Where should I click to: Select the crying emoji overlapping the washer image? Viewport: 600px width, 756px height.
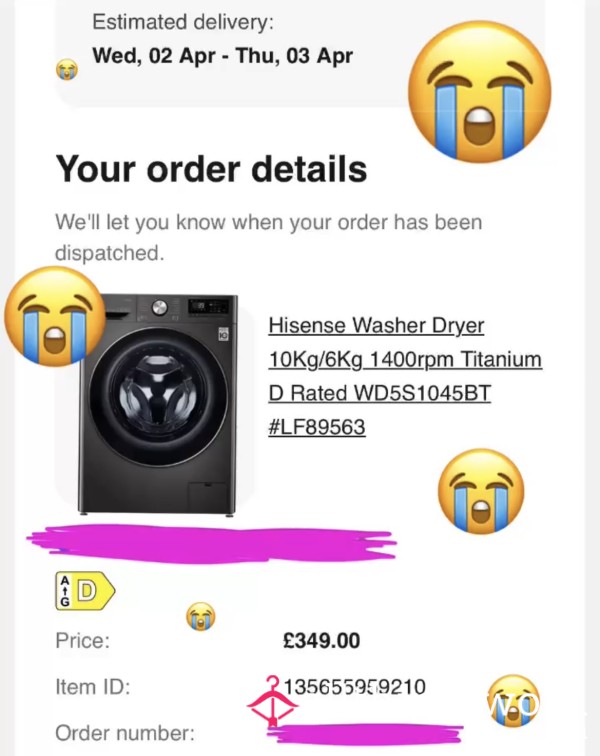(x=55, y=316)
